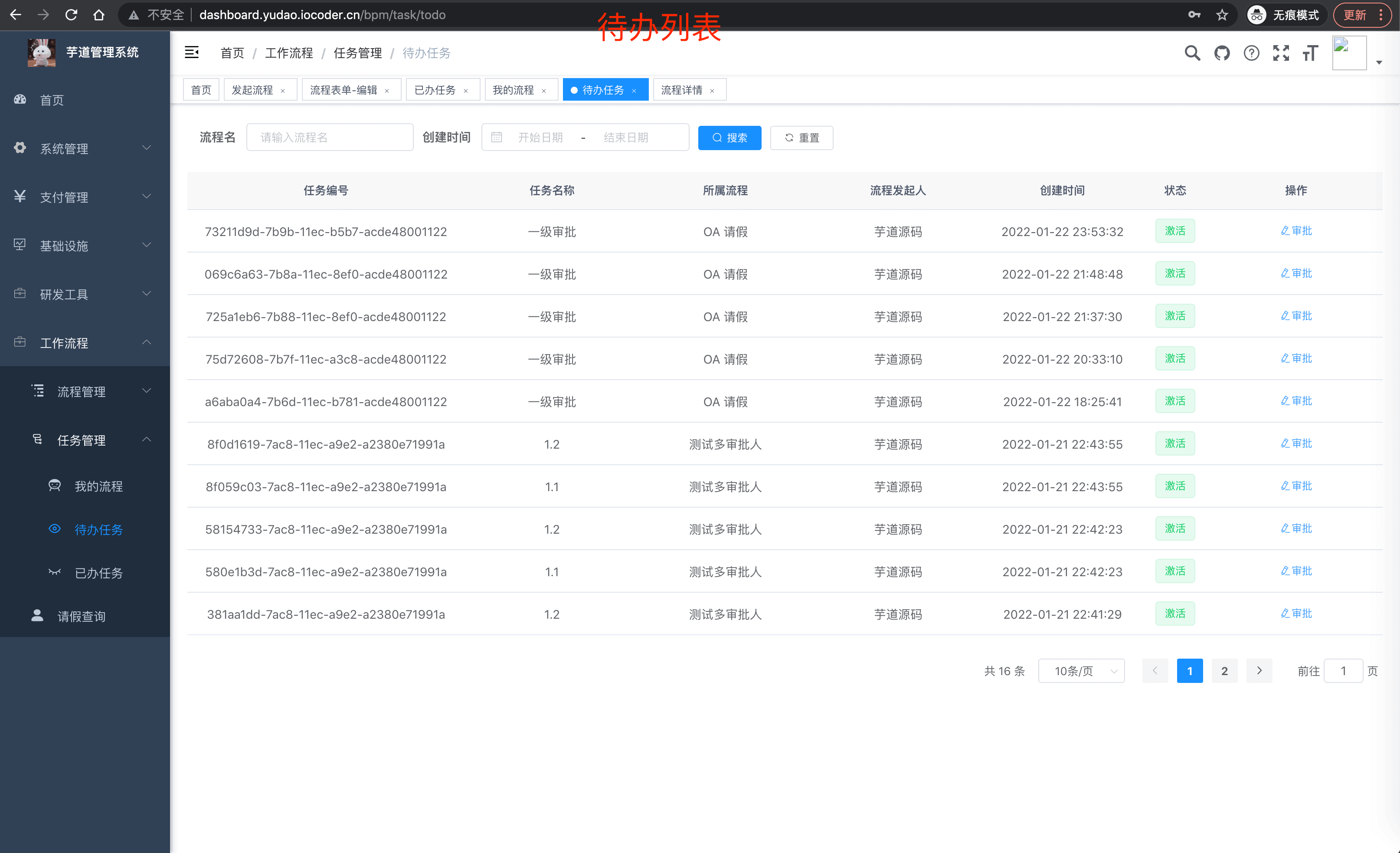The image size is (1400, 853).
Task: Open the calendar icon in 创建时间 field
Action: [497, 136]
